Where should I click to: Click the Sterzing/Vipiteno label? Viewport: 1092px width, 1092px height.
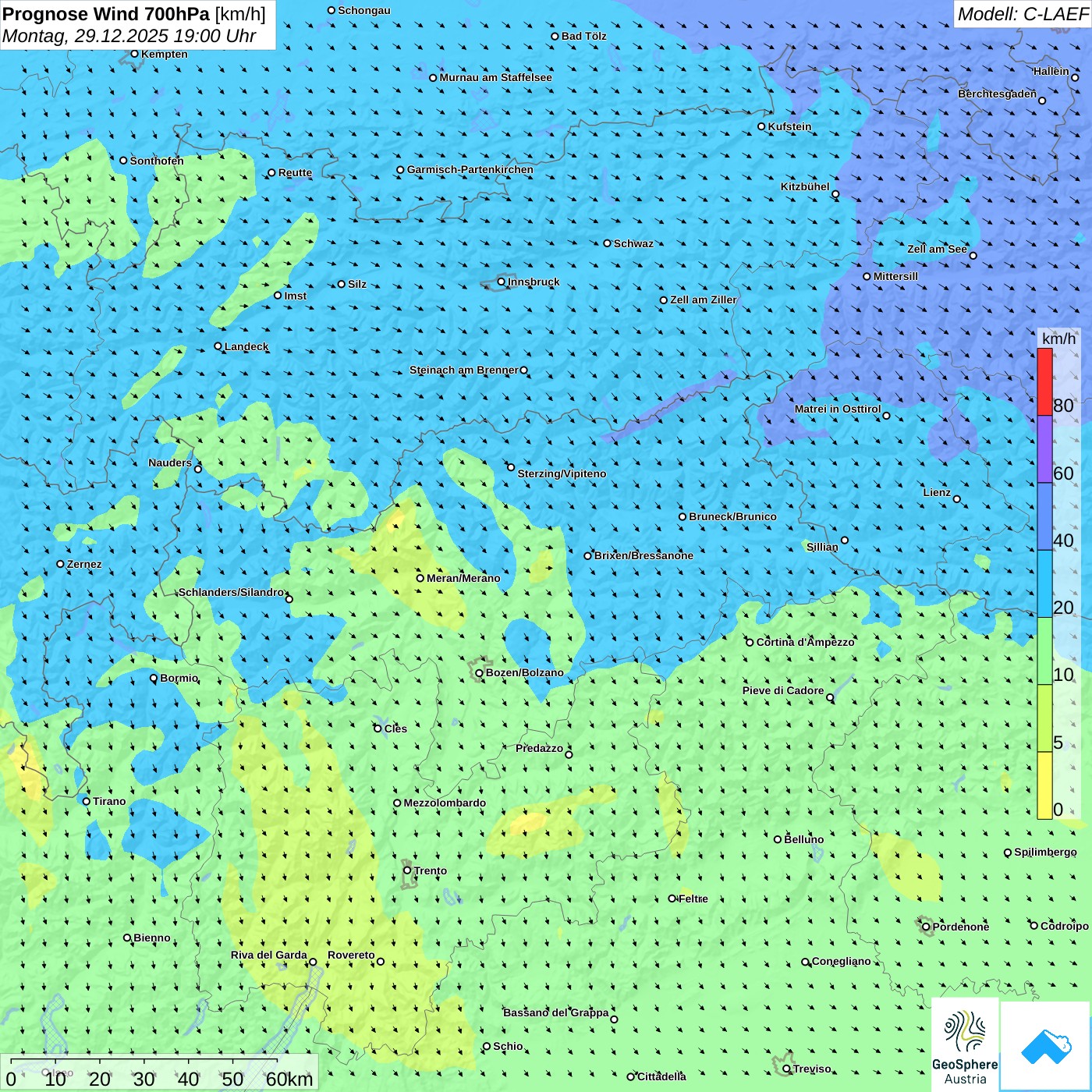(x=562, y=473)
